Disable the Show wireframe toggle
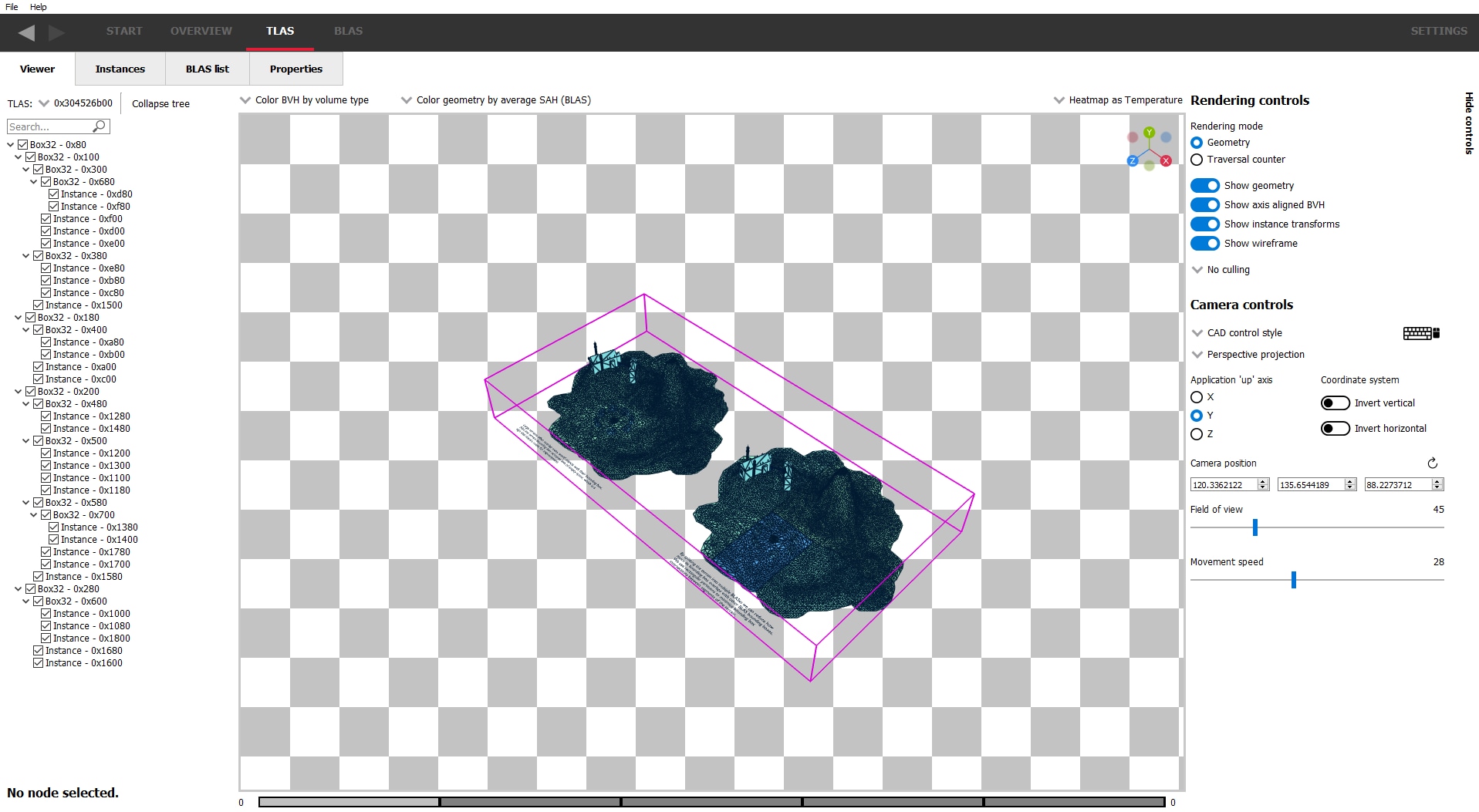The image size is (1479, 812). coord(1205,243)
